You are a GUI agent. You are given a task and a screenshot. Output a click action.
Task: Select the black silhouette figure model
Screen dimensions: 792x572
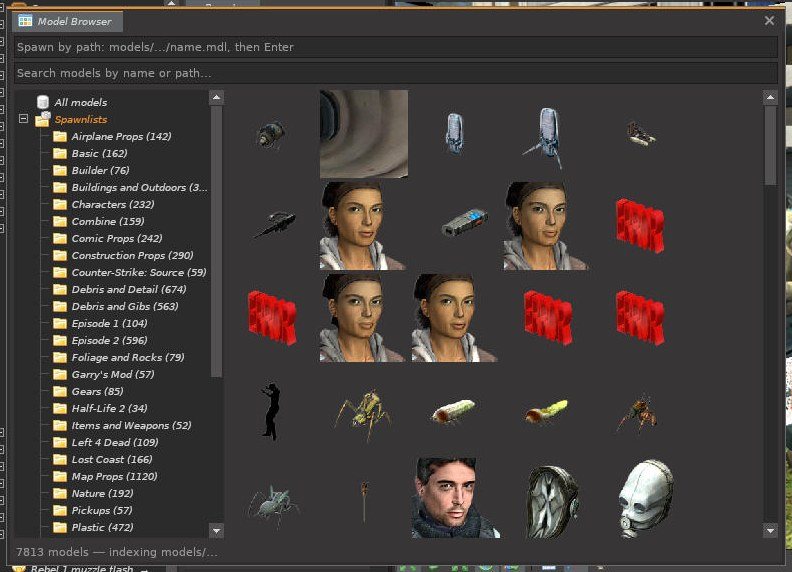click(x=271, y=411)
